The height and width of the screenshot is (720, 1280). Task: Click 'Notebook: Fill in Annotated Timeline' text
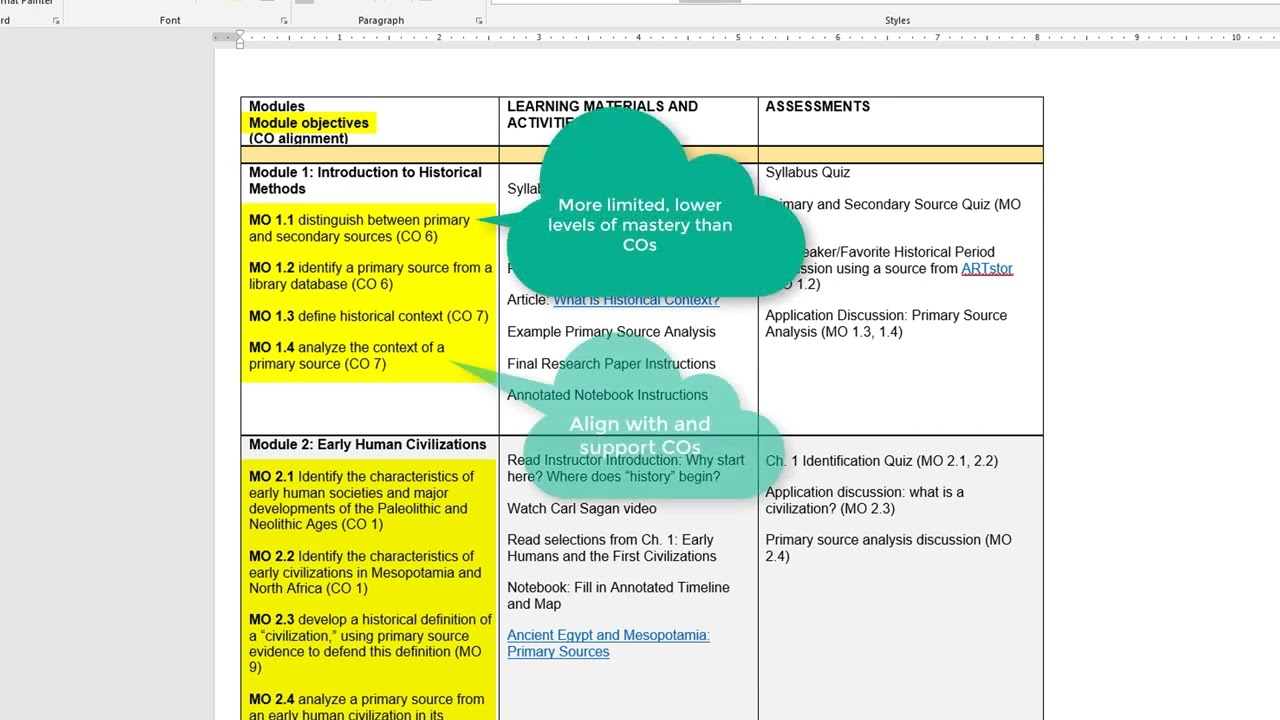pos(618,595)
